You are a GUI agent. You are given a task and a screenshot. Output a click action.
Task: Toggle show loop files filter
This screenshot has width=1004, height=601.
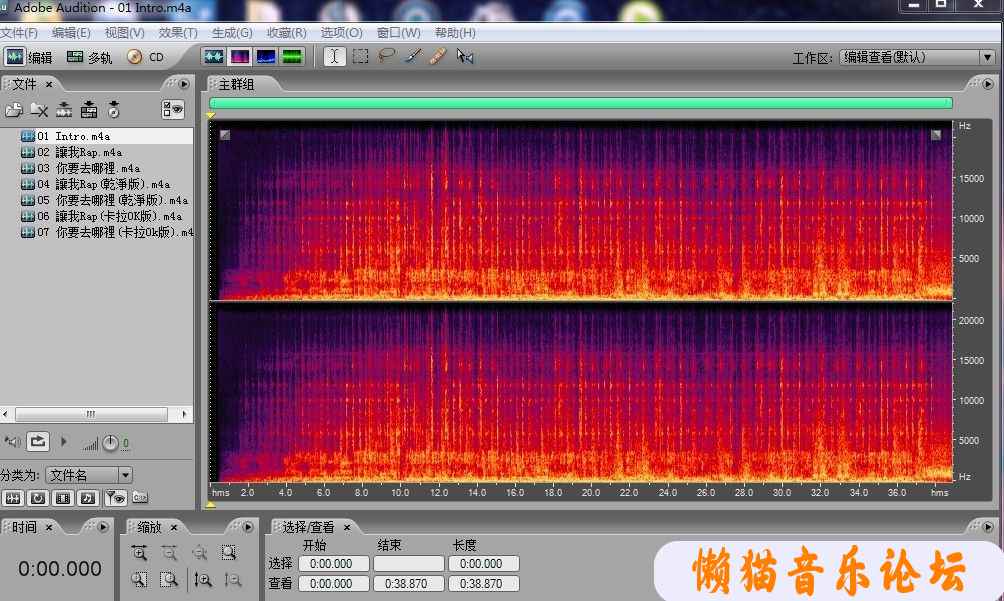coord(38,498)
